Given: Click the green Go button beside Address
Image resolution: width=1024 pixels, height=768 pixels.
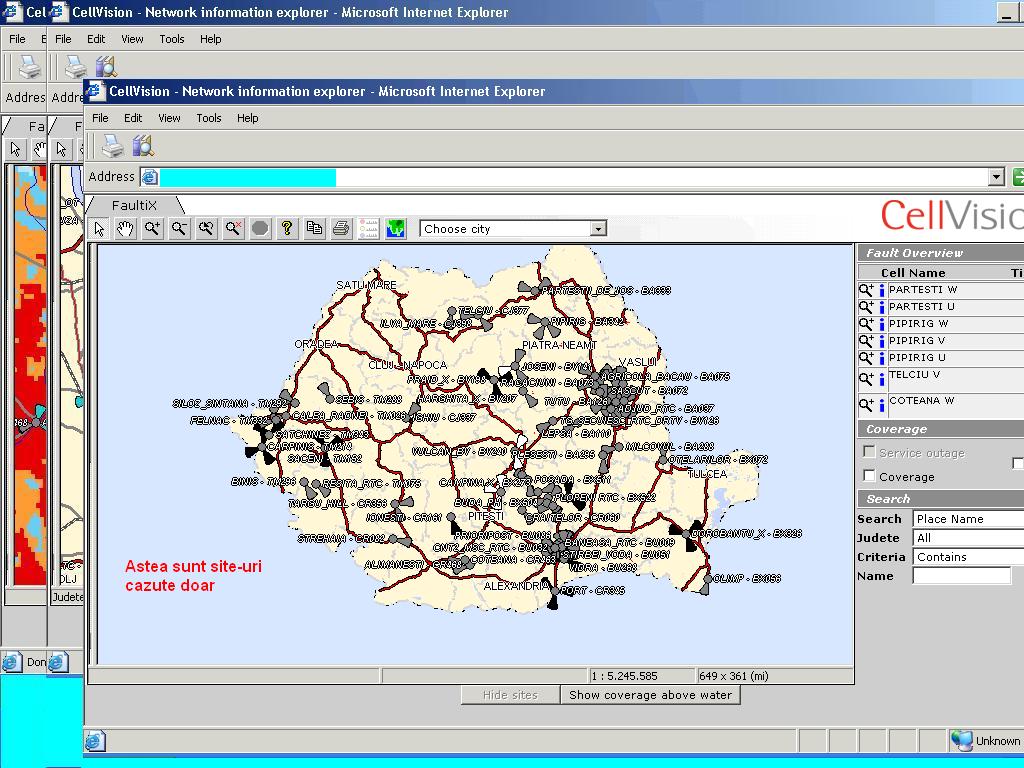Looking at the screenshot, I should [x=1017, y=176].
